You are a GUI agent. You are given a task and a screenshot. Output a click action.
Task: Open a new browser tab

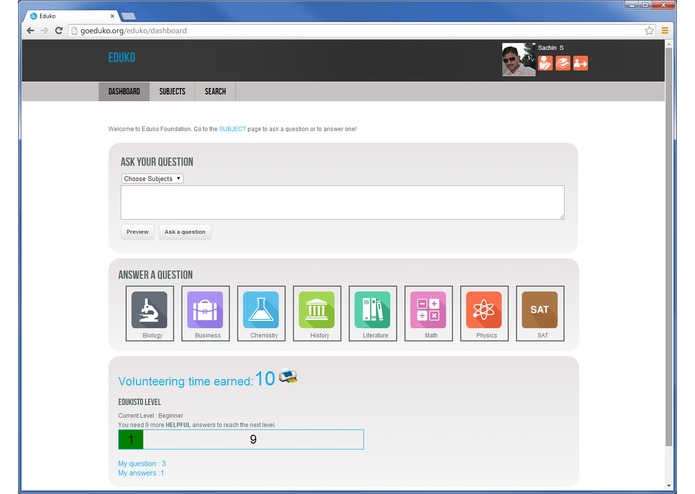129,16
